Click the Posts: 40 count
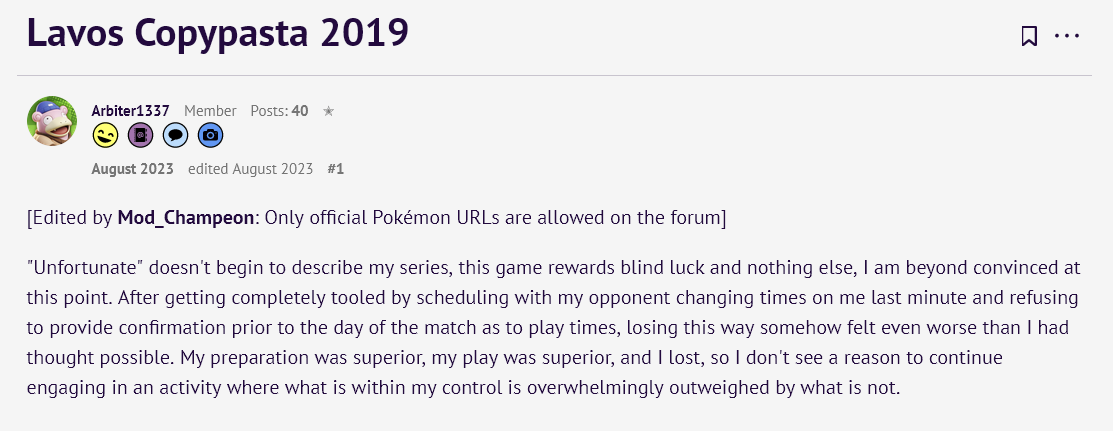This screenshot has width=1113, height=431. (x=279, y=111)
